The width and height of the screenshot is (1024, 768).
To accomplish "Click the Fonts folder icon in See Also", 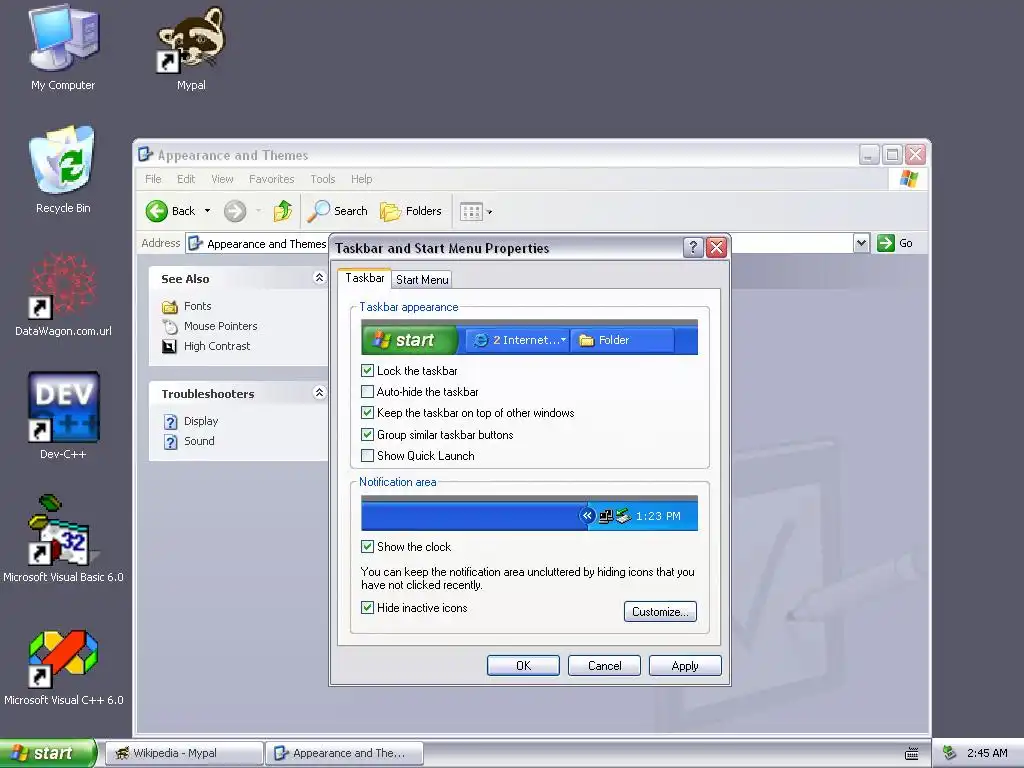I will [x=170, y=306].
